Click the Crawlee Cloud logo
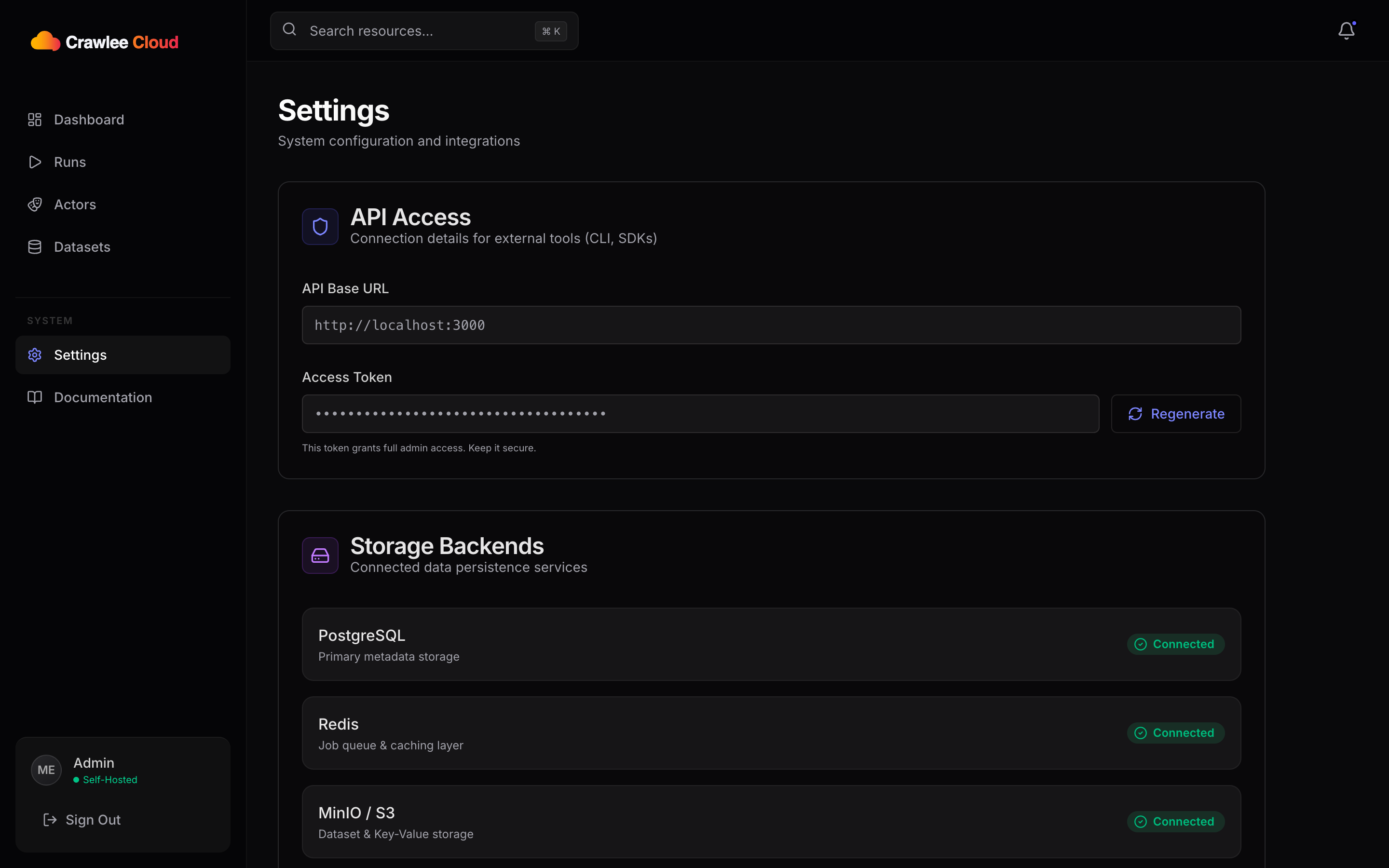Image resolution: width=1389 pixels, height=868 pixels. [105, 41]
